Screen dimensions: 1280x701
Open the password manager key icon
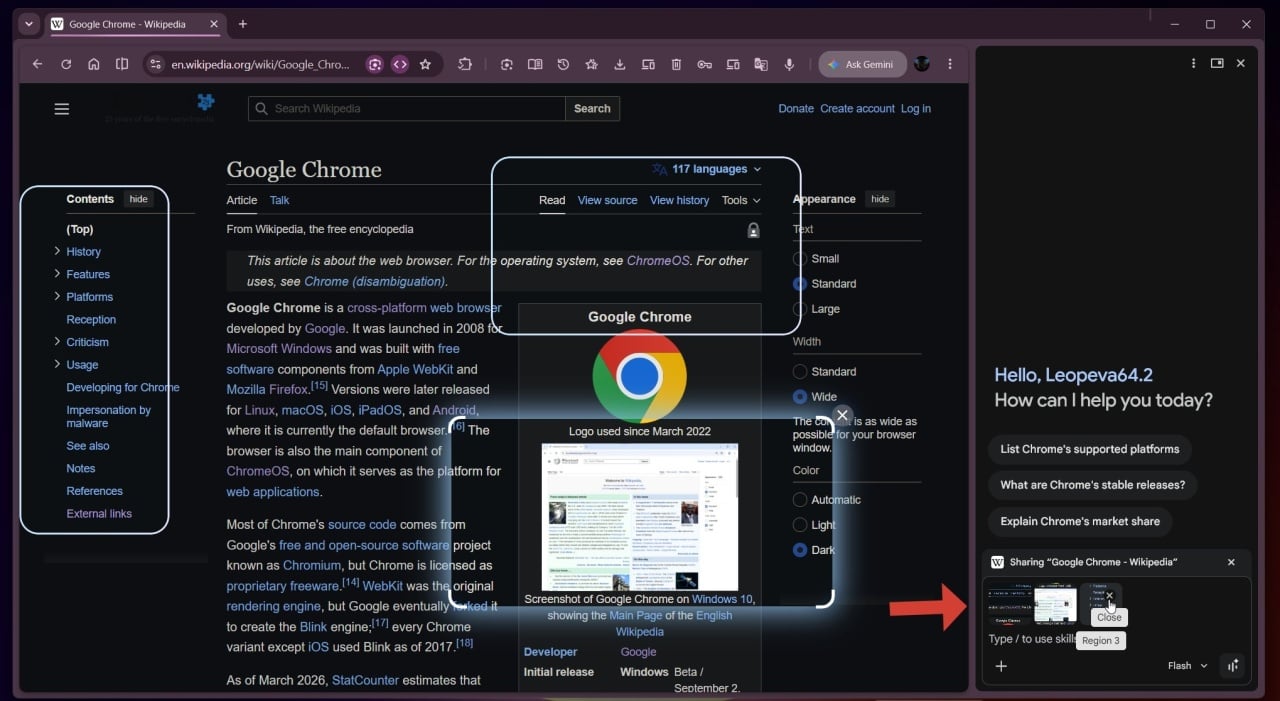tap(704, 64)
